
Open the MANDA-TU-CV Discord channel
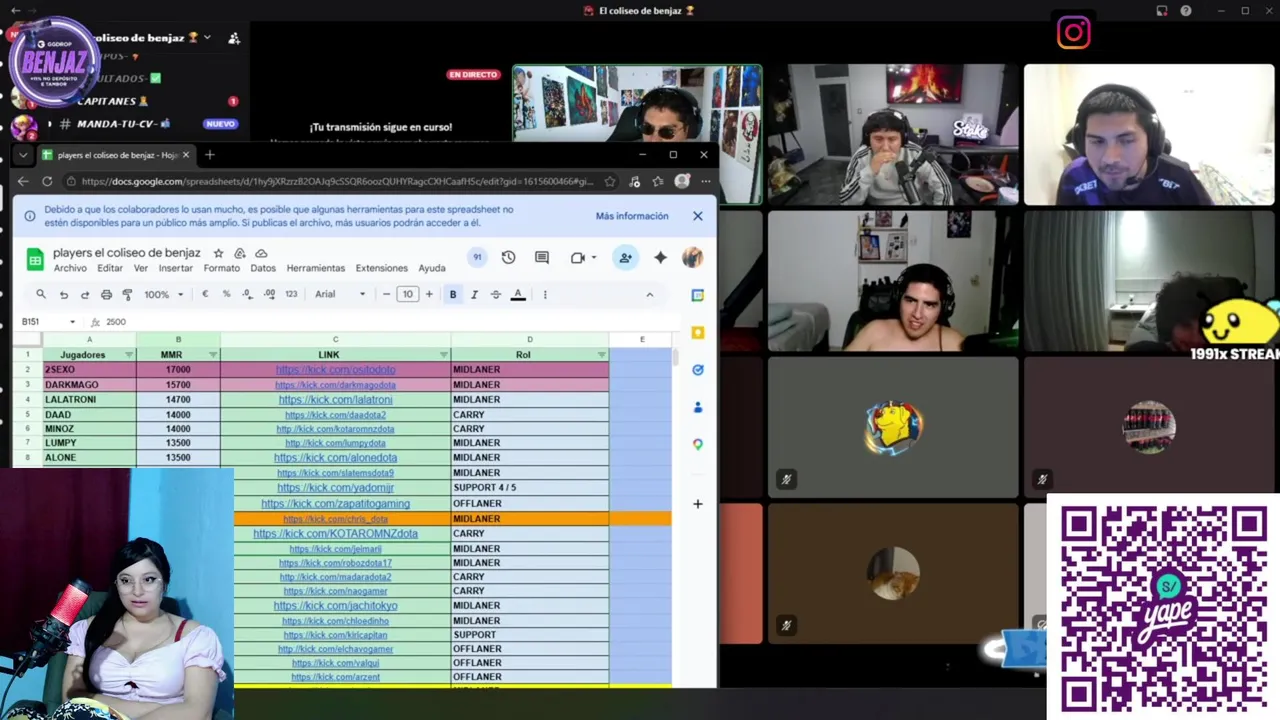(123, 124)
